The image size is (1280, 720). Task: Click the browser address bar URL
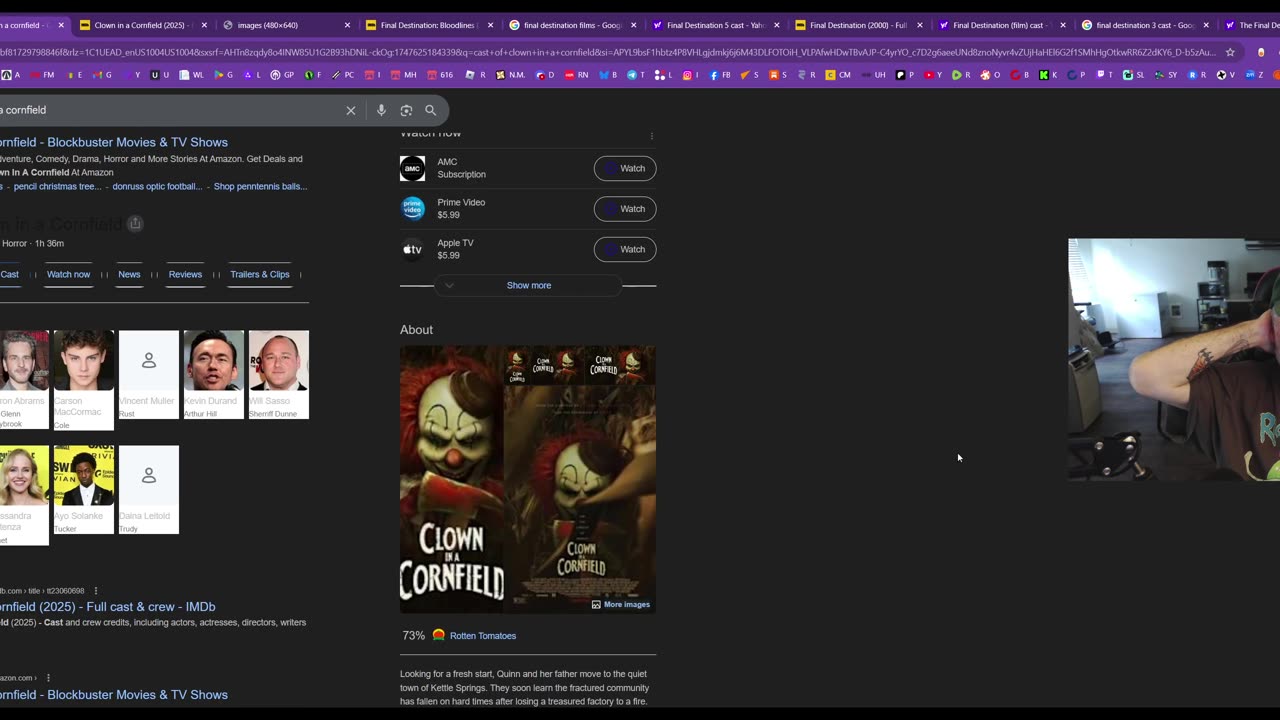(x=608, y=52)
